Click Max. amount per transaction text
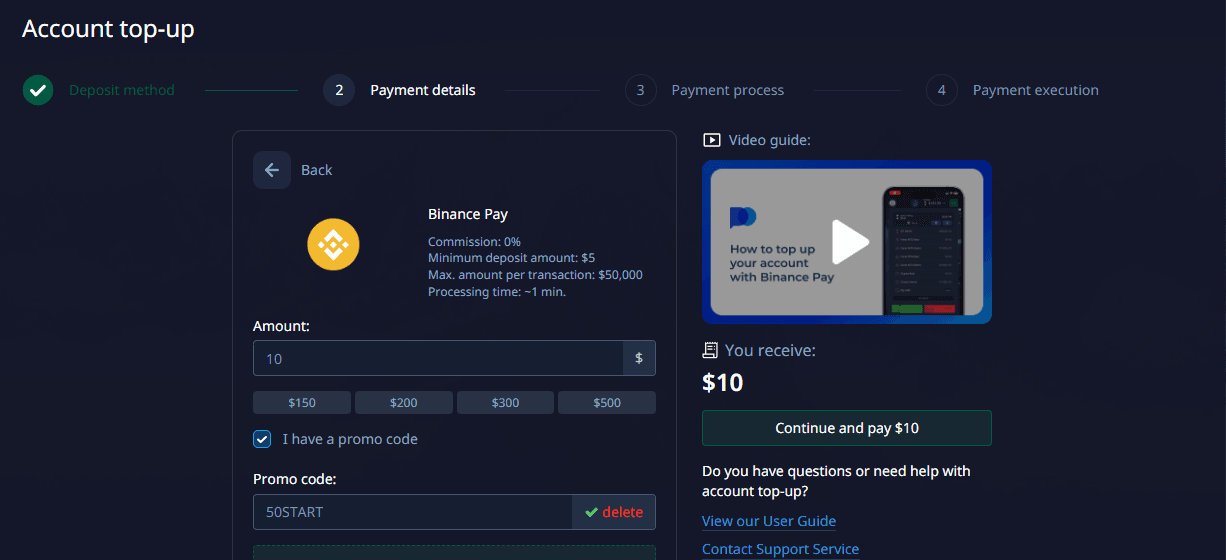The image size is (1226, 560). [x=535, y=275]
